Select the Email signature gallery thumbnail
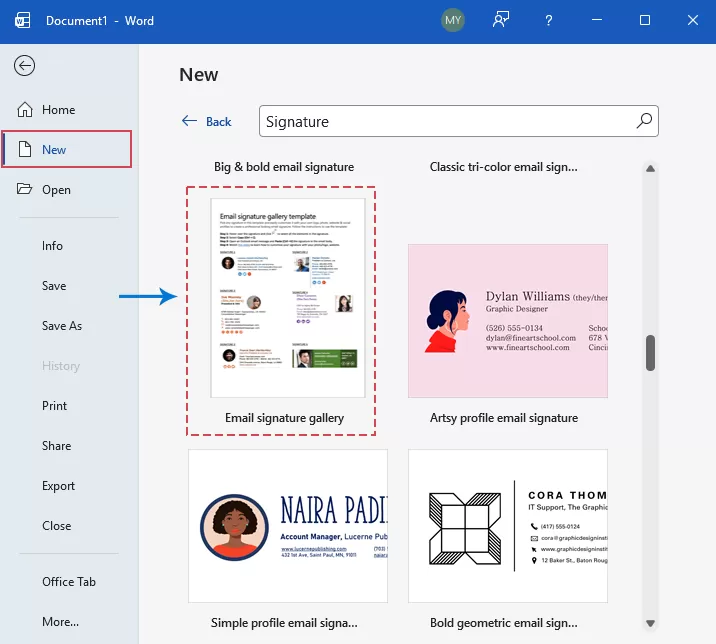 pyautogui.click(x=288, y=298)
